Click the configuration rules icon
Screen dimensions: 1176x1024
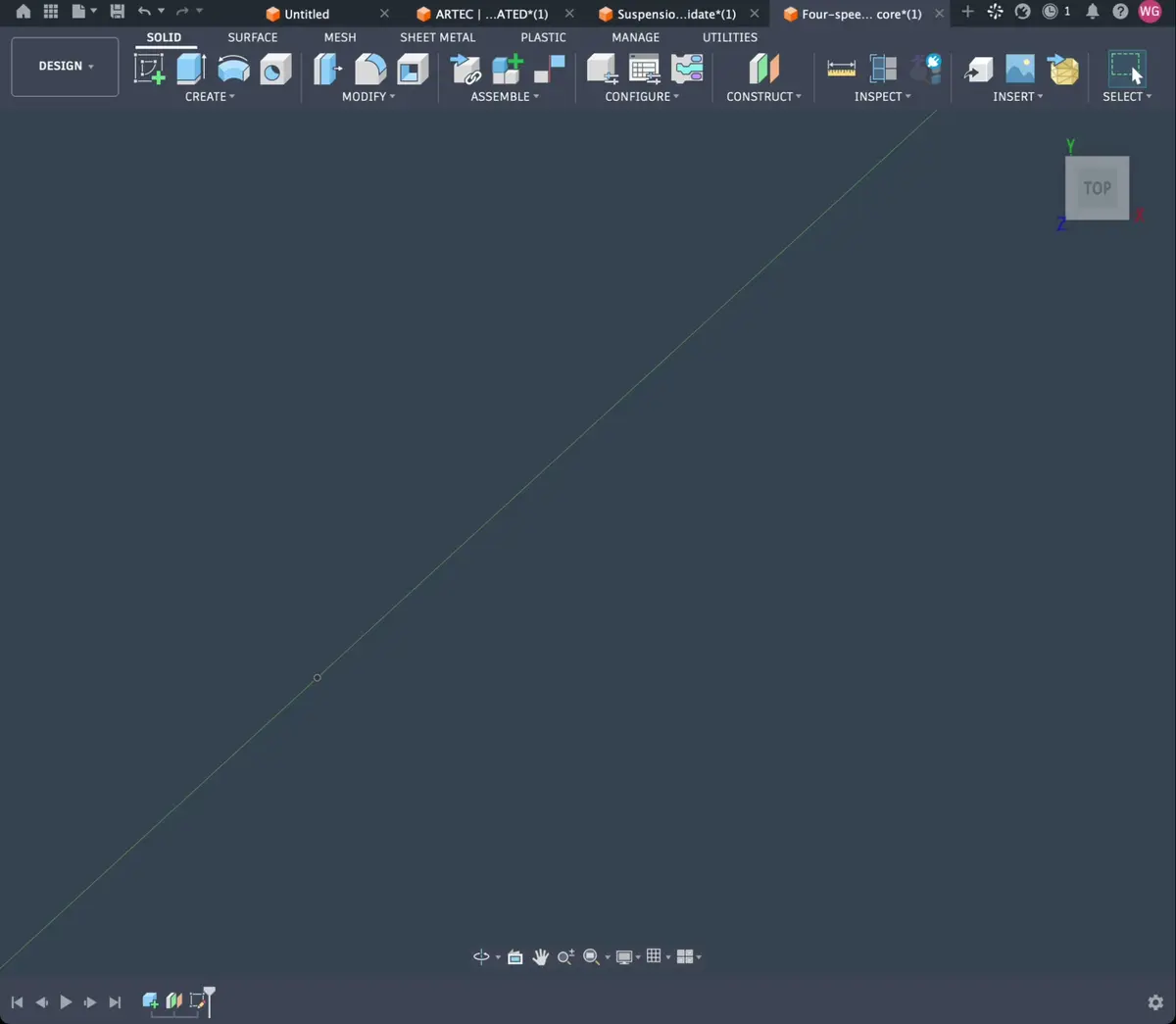coord(687,69)
